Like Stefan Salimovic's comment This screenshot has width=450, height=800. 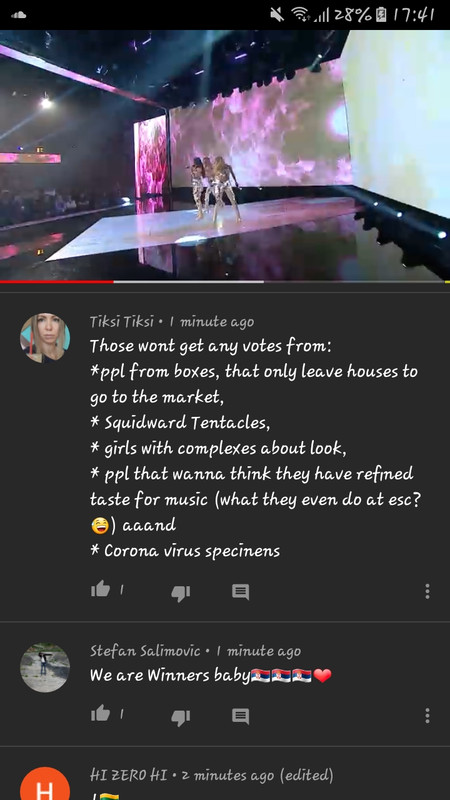pyautogui.click(x=101, y=714)
